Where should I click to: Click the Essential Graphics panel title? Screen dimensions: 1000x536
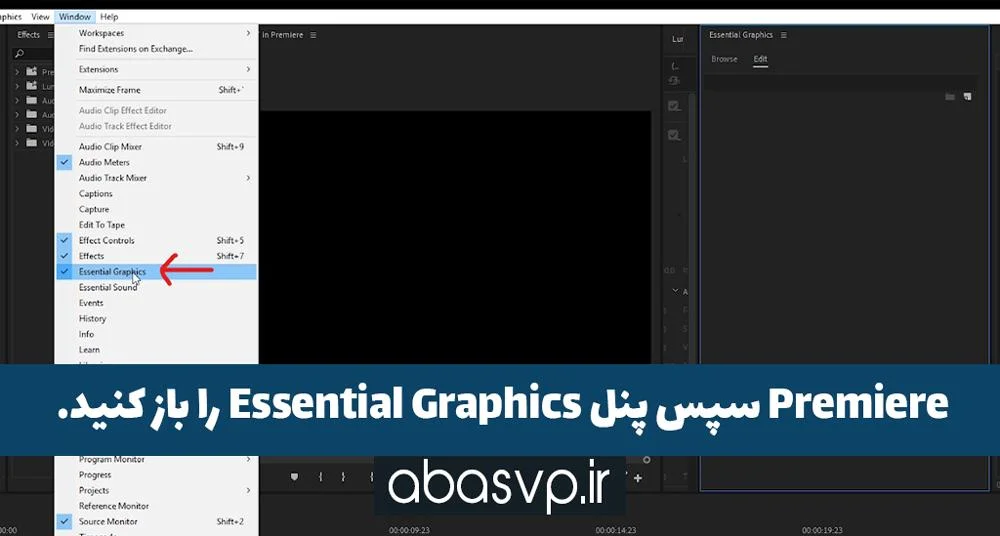click(x=740, y=35)
